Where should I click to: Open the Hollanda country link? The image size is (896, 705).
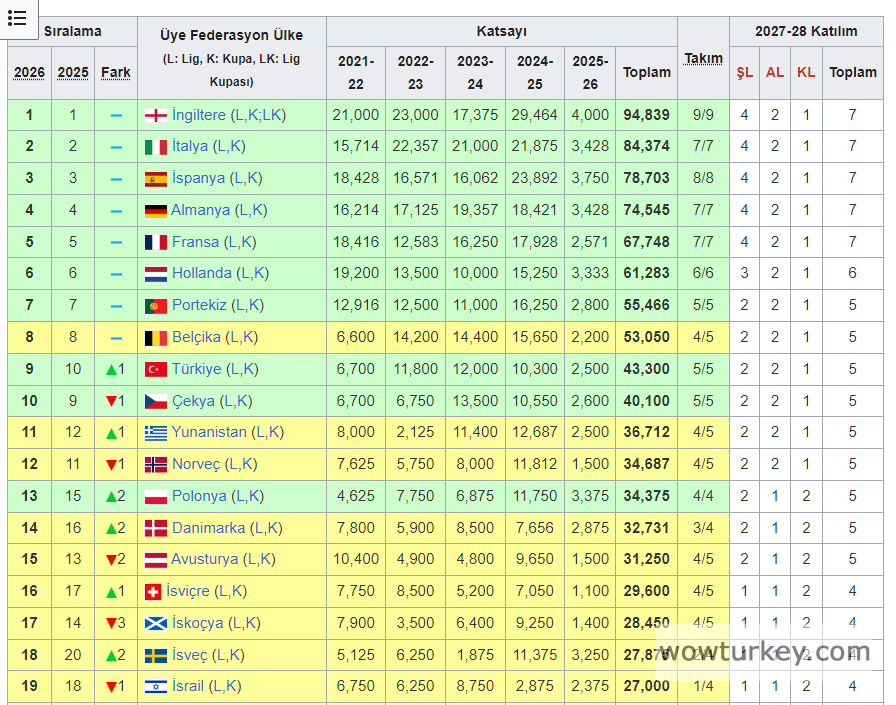pyautogui.click(x=201, y=273)
